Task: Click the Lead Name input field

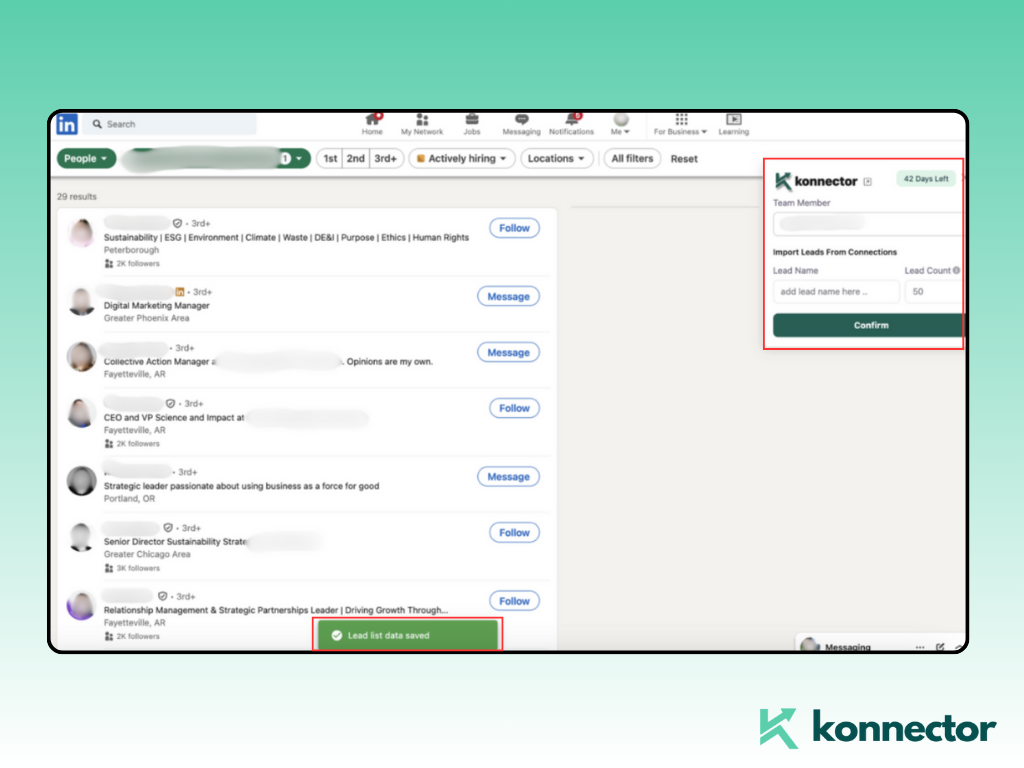Action: coord(836,292)
